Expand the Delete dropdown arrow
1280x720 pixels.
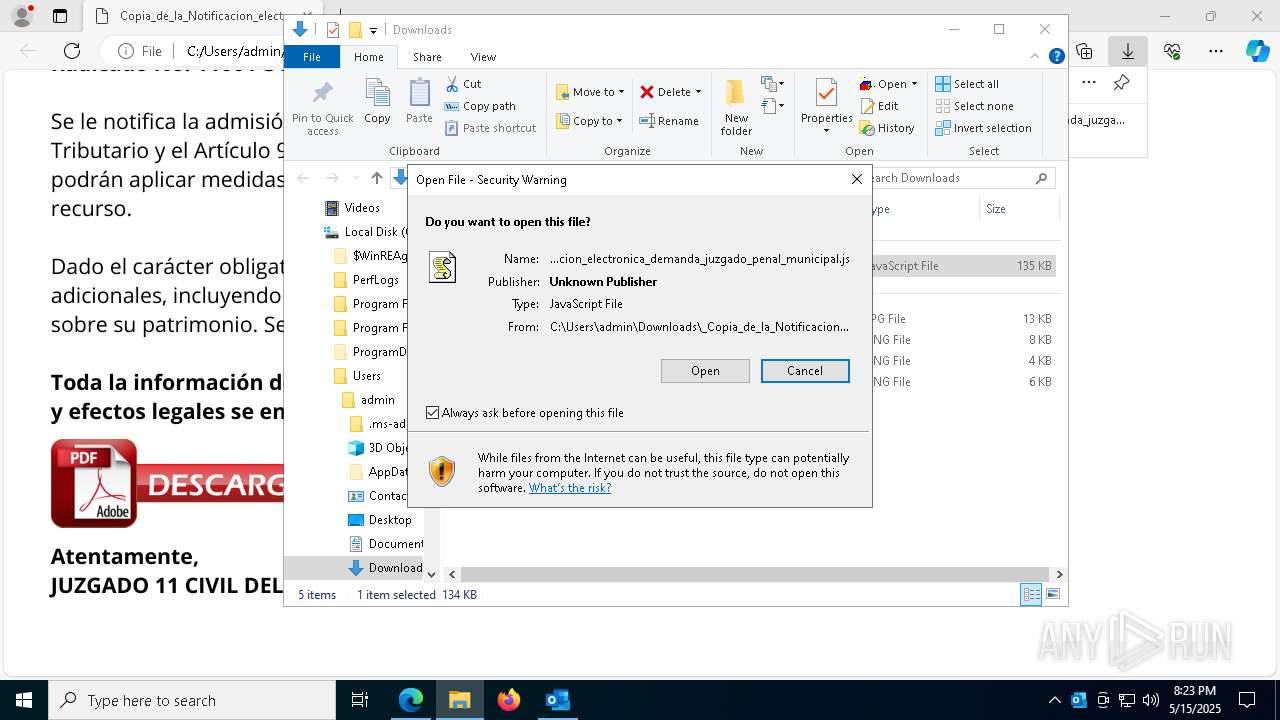pos(698,92)
